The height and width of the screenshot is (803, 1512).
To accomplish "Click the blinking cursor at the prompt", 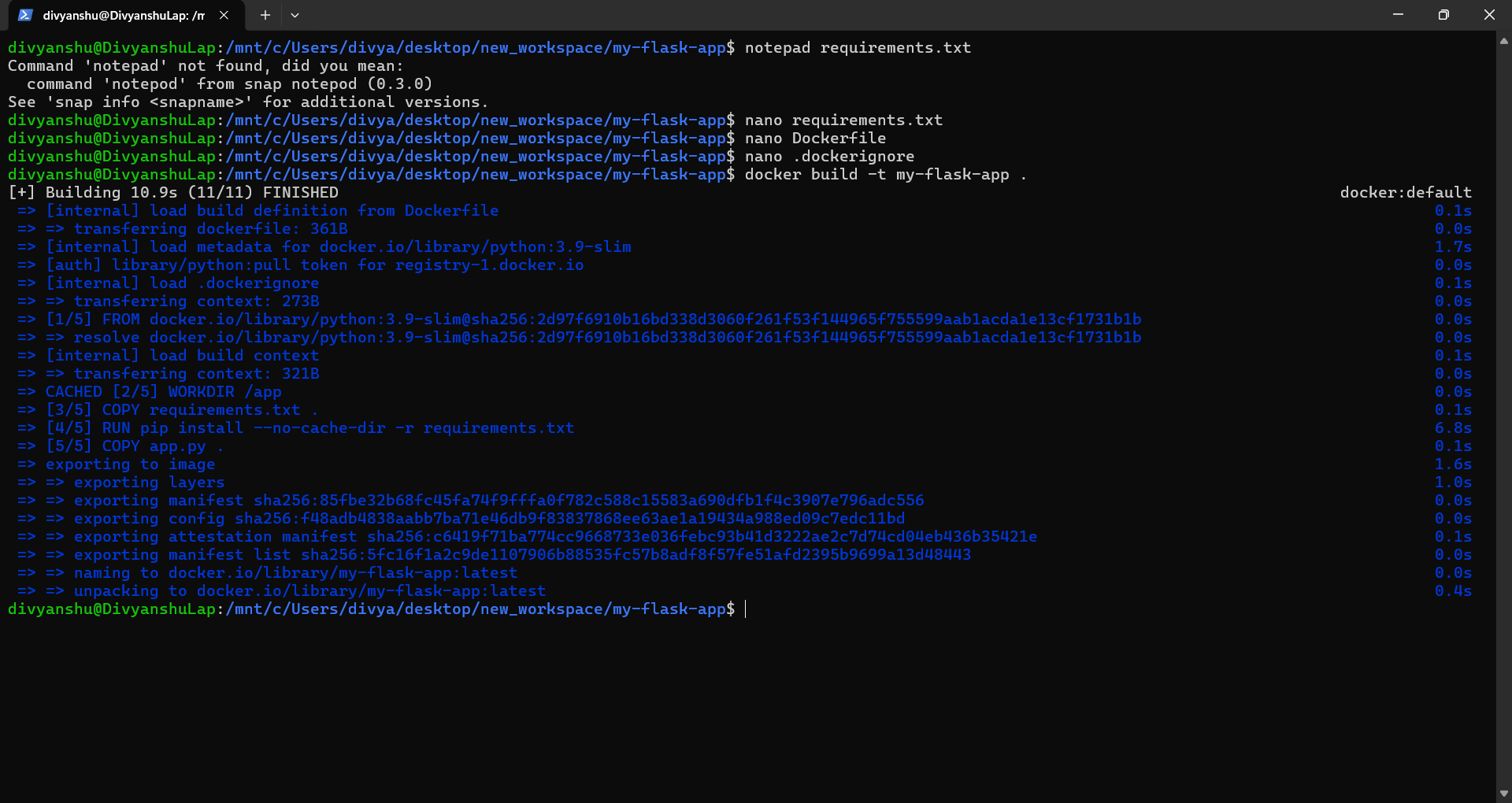I will (x=745, y=609).
